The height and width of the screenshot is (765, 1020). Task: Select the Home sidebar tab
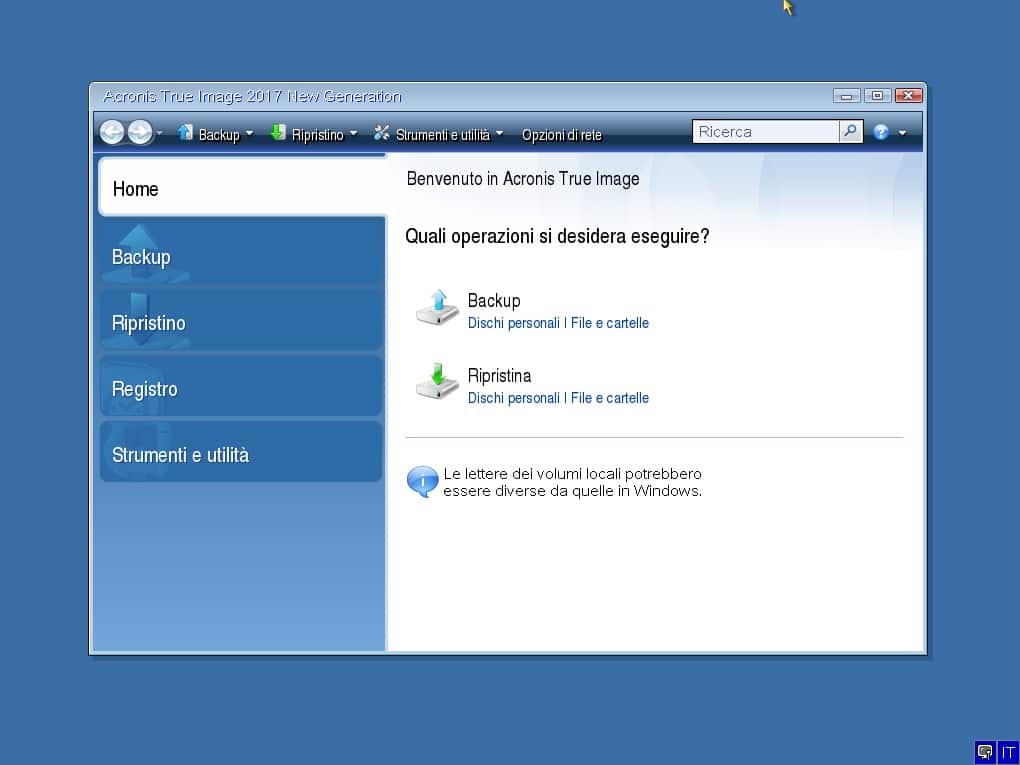242,188
